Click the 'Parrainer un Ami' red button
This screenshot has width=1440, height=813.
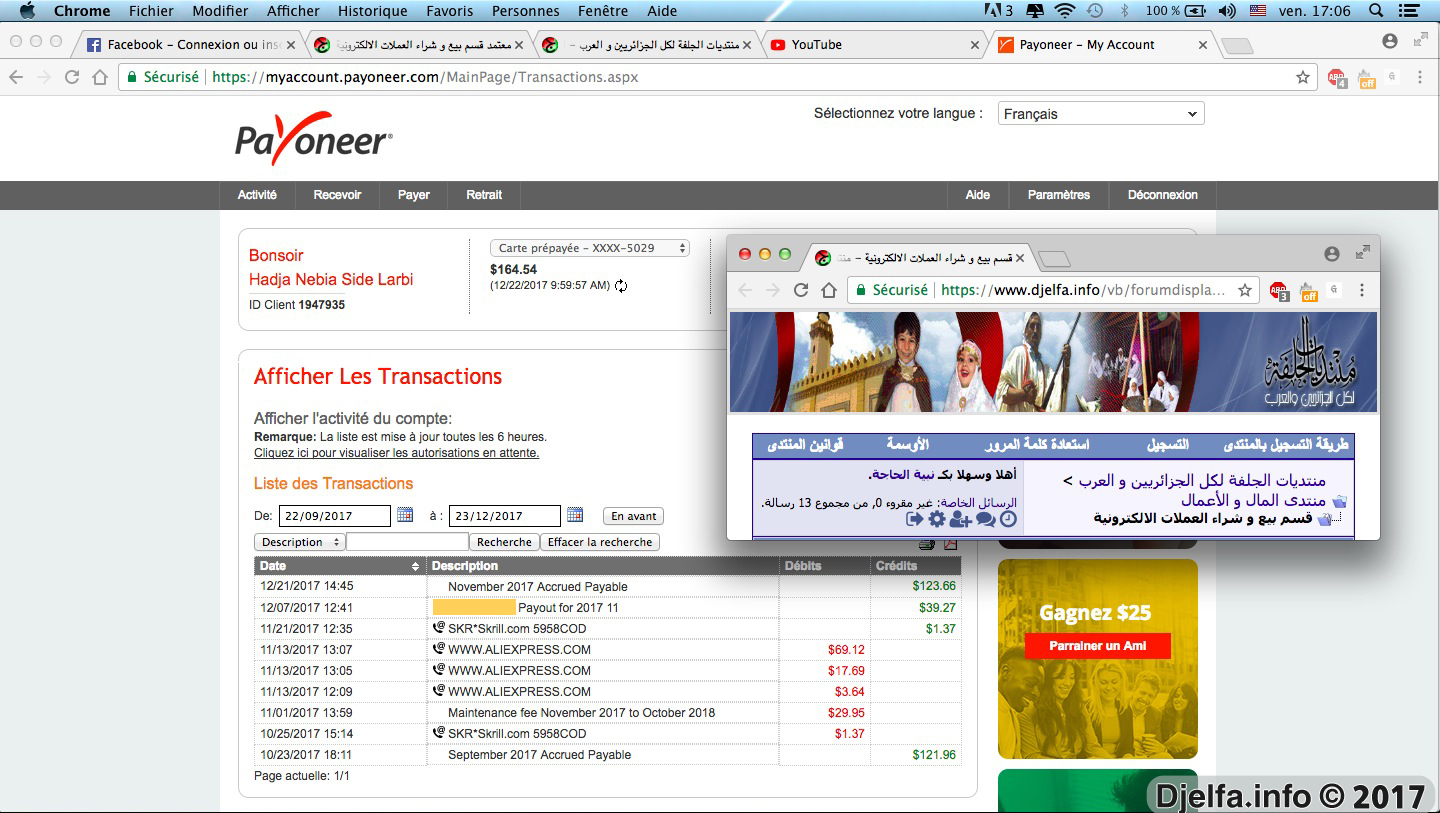click(x=1097, y=646)
